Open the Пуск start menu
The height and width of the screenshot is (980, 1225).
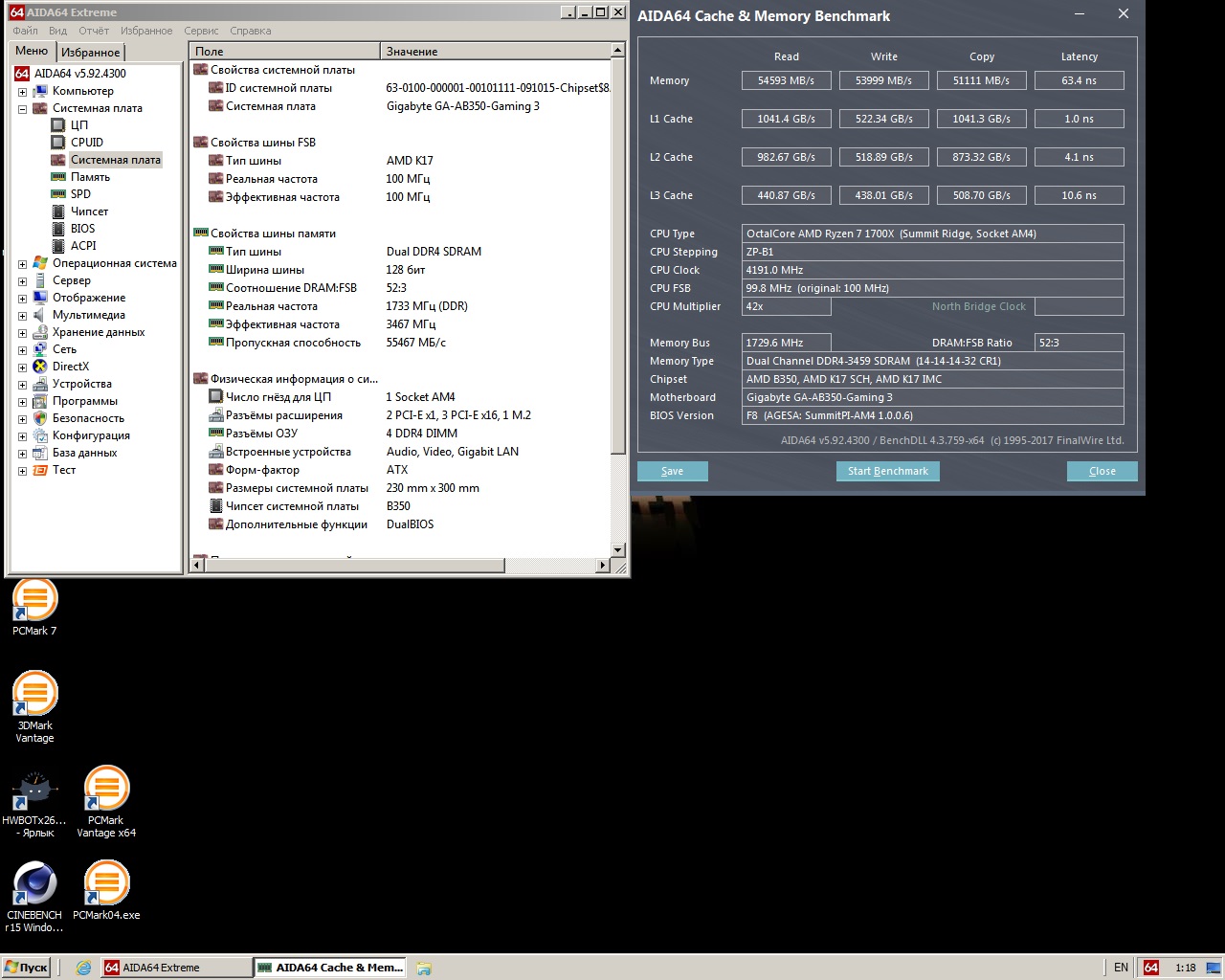tap(26, 968)
